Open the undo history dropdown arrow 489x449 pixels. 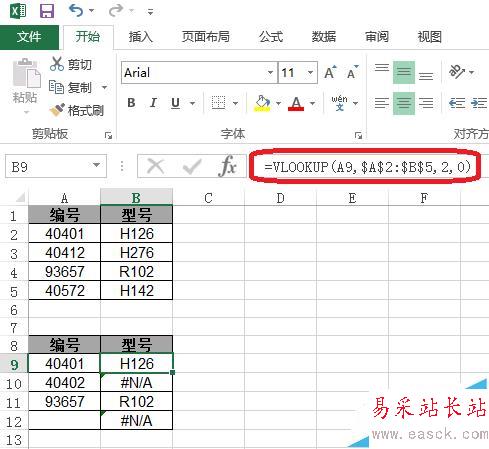(x=92, y=11)
